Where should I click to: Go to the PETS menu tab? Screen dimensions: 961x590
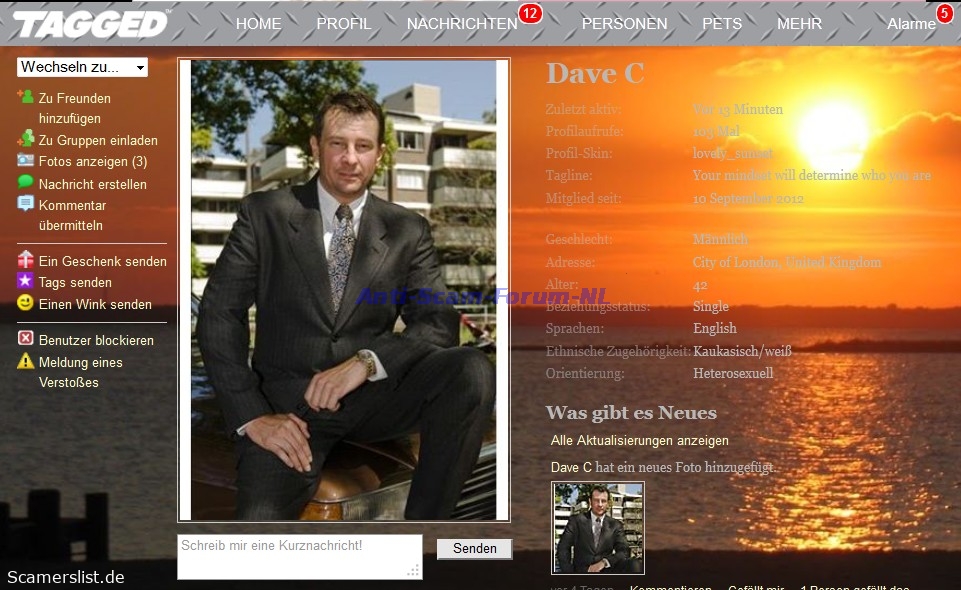[x=722, y=24]
